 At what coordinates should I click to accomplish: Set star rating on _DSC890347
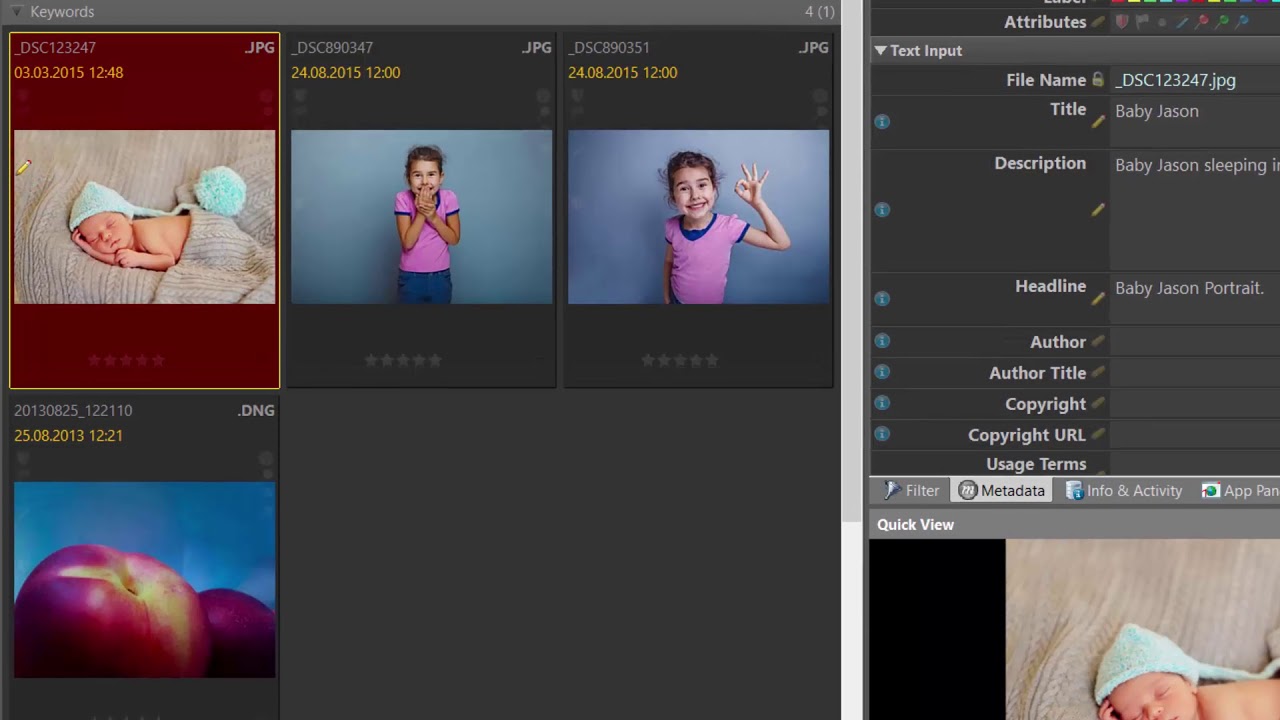coord(403,360)
